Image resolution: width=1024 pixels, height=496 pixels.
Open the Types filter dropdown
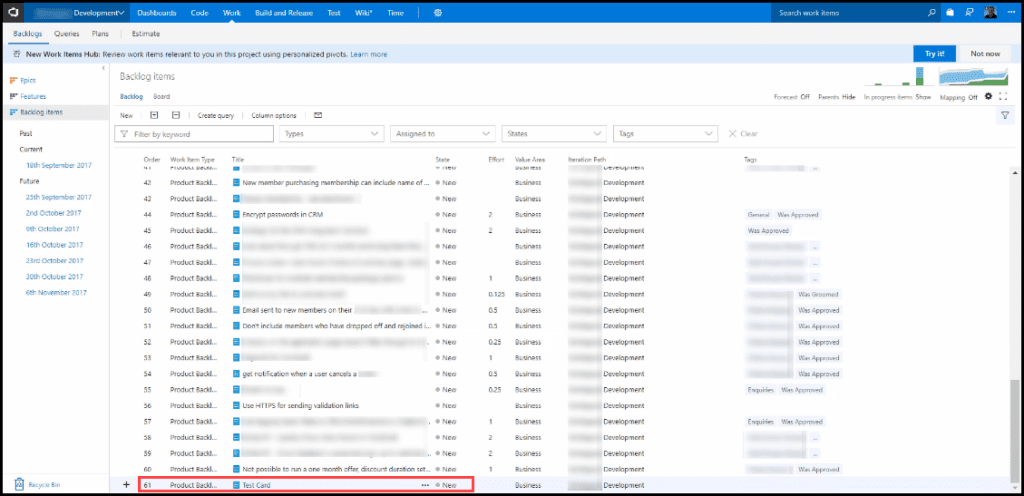click(332, 133)
